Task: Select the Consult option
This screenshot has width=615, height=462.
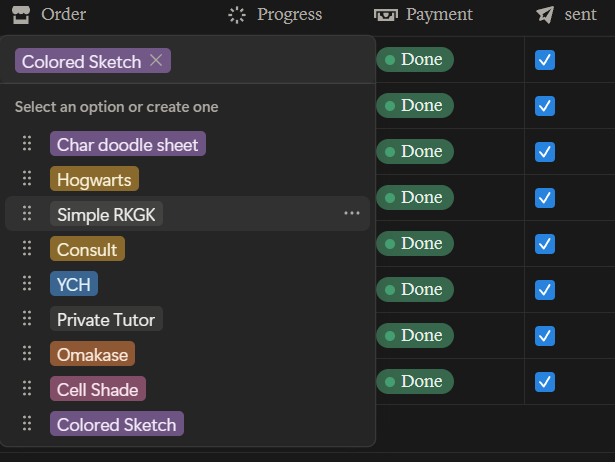Action: [x=87, y=249]
